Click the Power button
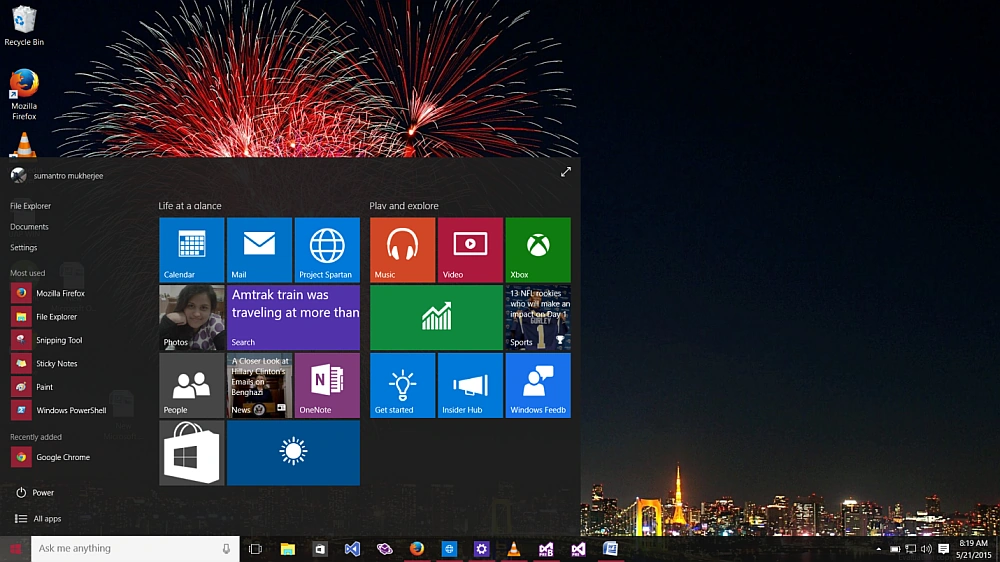 pos(35,492)
